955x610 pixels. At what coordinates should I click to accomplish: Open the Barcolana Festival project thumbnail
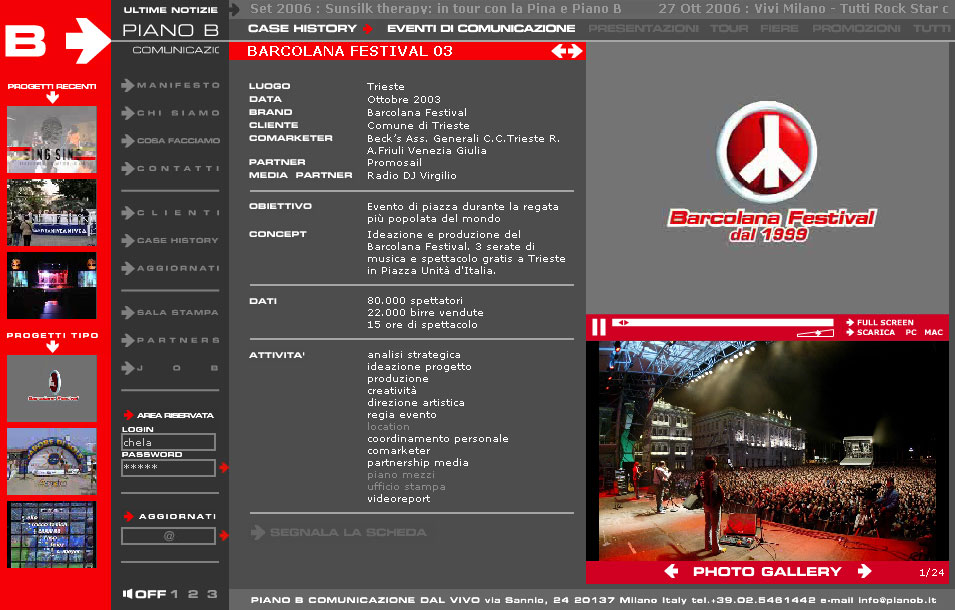pos(52,388)
